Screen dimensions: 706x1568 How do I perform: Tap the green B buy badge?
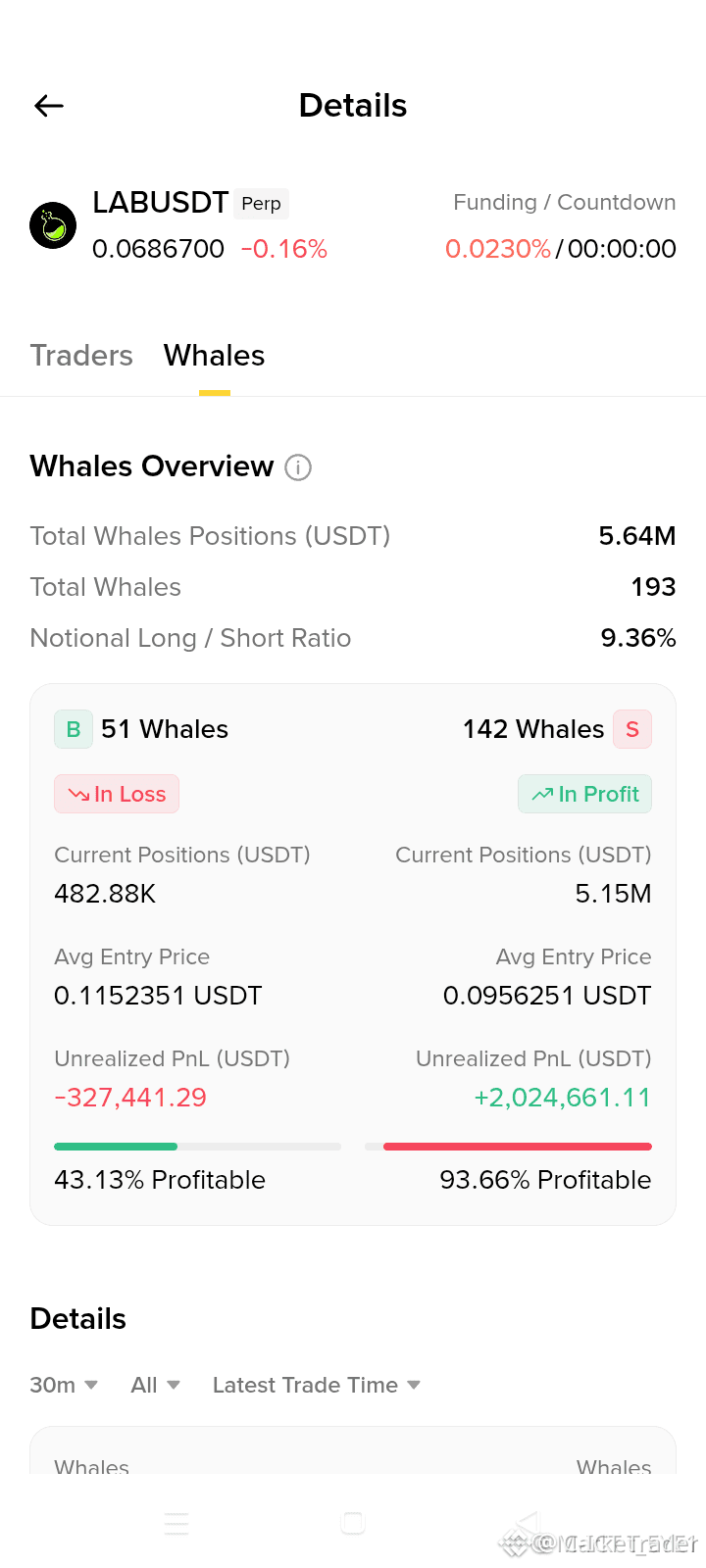[74, 729]
